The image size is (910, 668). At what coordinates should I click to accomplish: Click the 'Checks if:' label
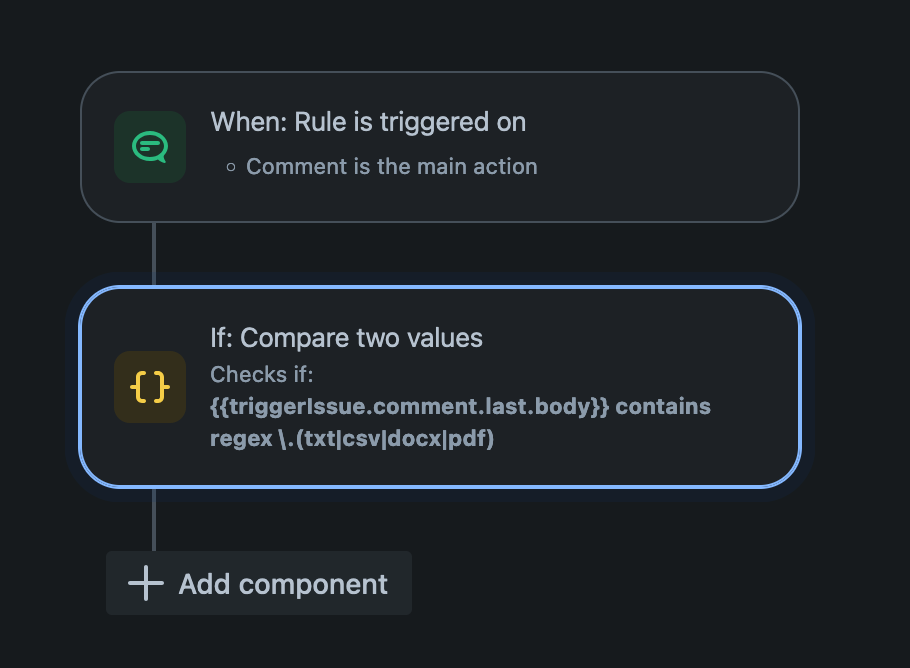[x=262, y=374]
